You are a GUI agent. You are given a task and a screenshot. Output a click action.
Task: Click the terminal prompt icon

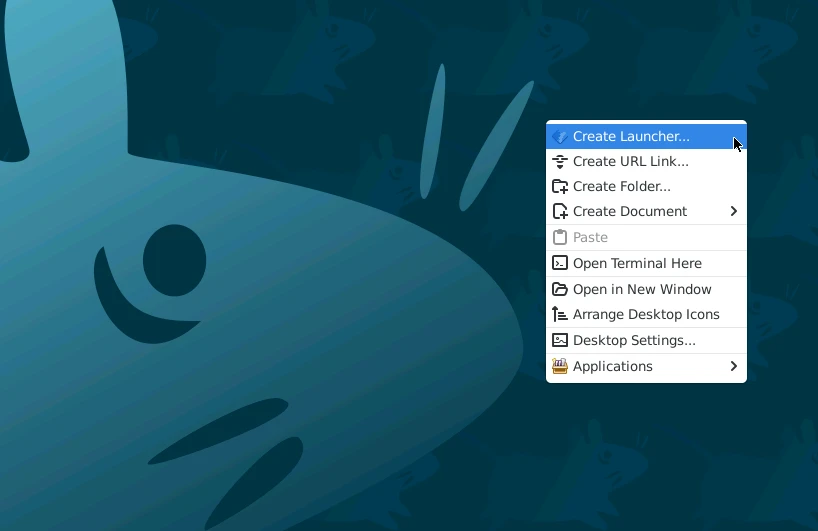pyautogui.click(x=560, y=263)
